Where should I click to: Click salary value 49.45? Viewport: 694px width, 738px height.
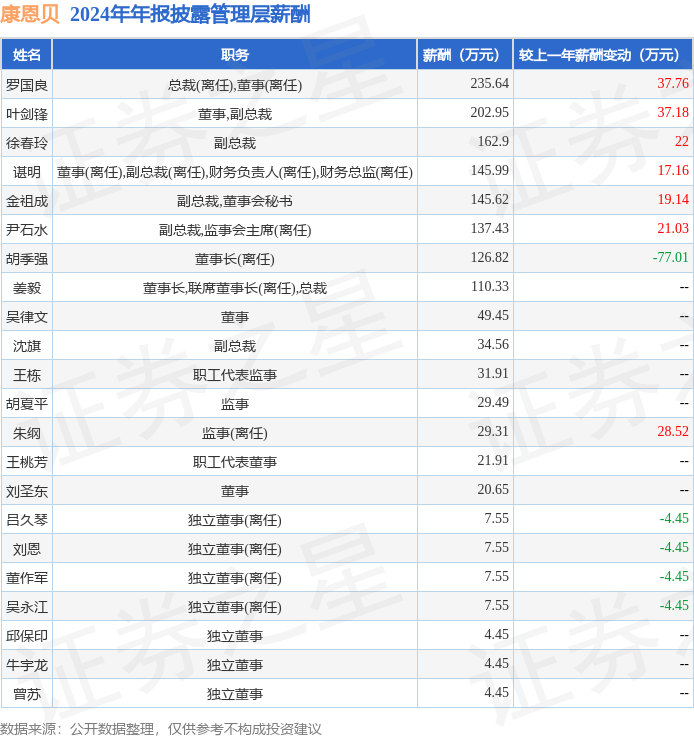493,315
